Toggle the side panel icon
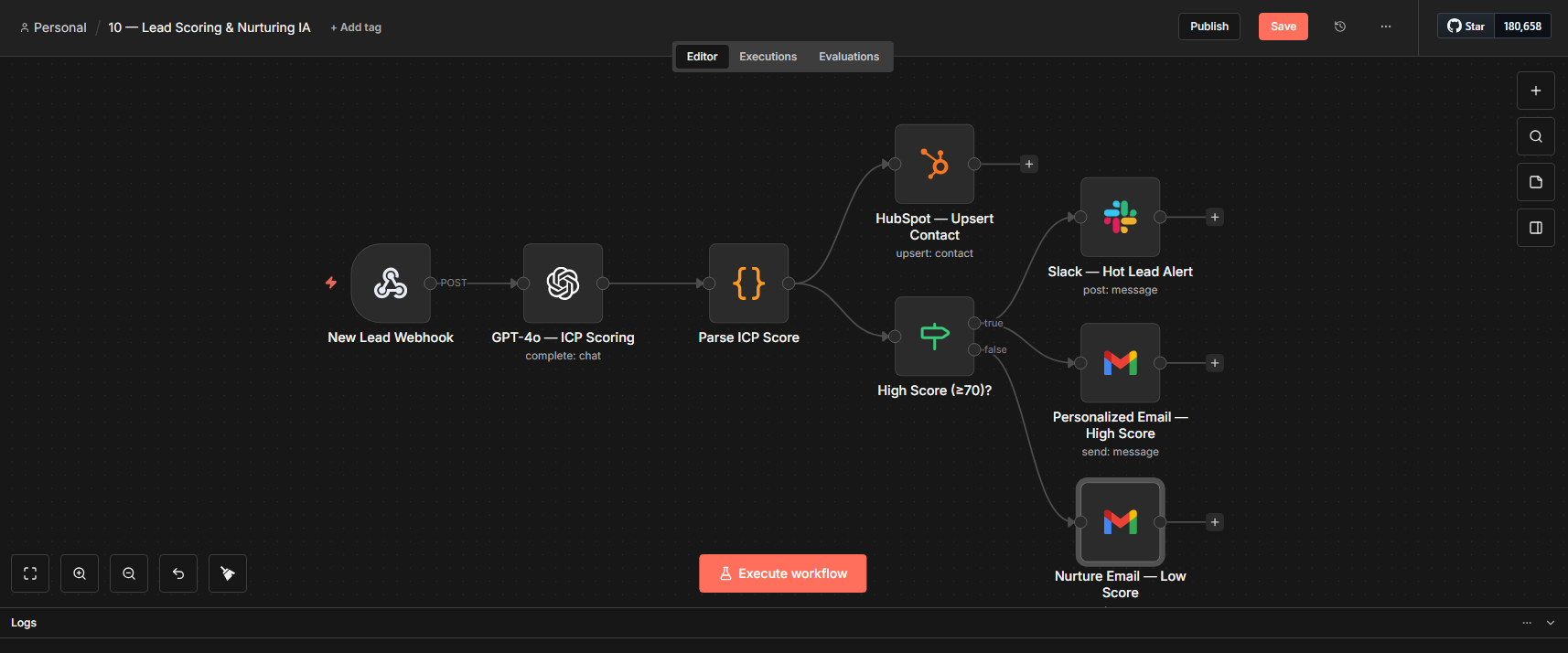 pos(1536,228)
